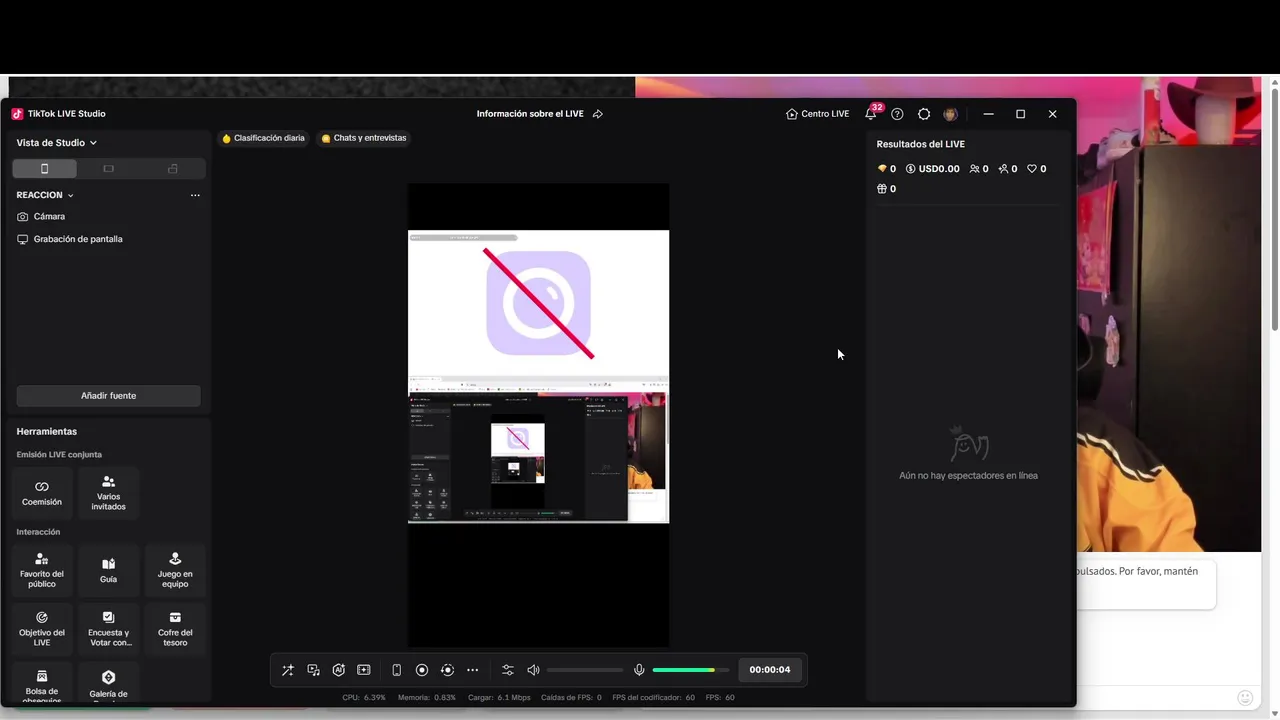Click the crossed-out camera placeholder image
The height and width of the screenshot is (720, 1280).
click(x=538, y=303)
